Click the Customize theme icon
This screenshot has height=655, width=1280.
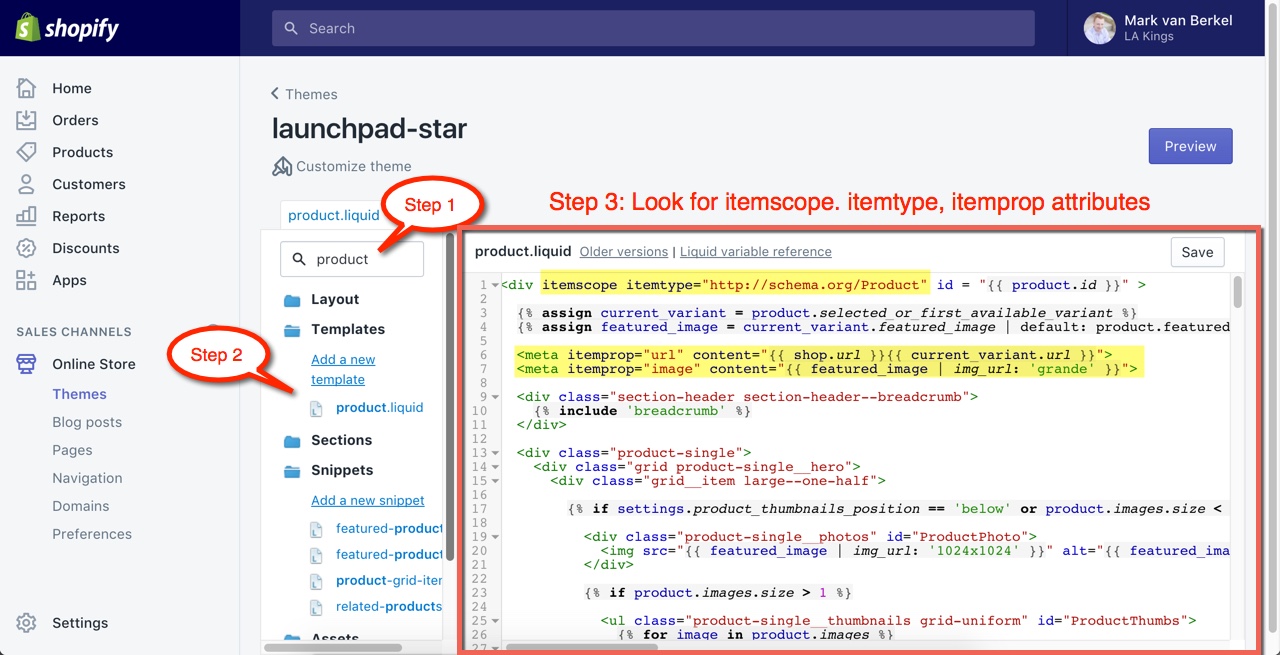pyautogui.click(x=282, y=166)
